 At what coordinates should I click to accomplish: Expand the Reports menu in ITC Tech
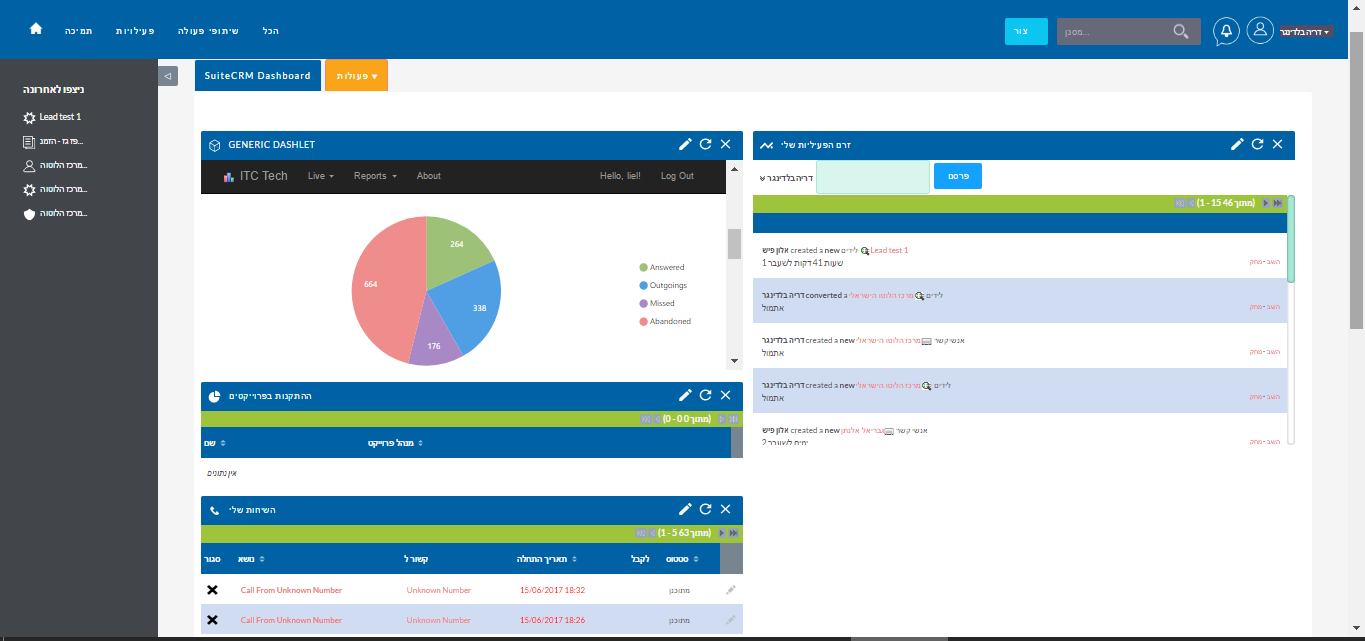375,176
